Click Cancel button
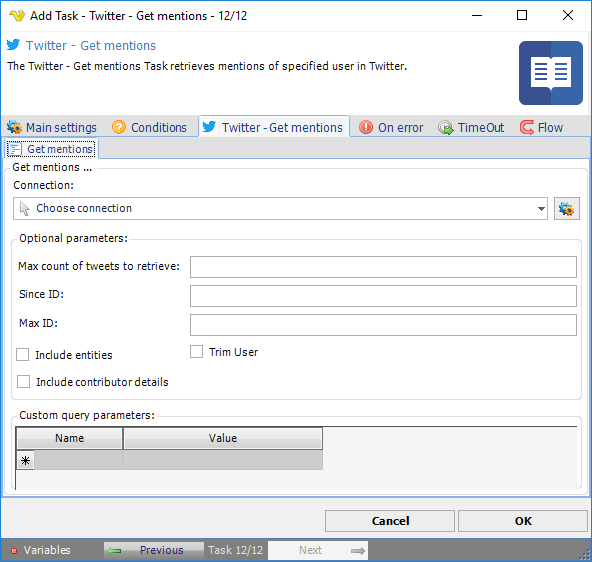 click(390, 521)
